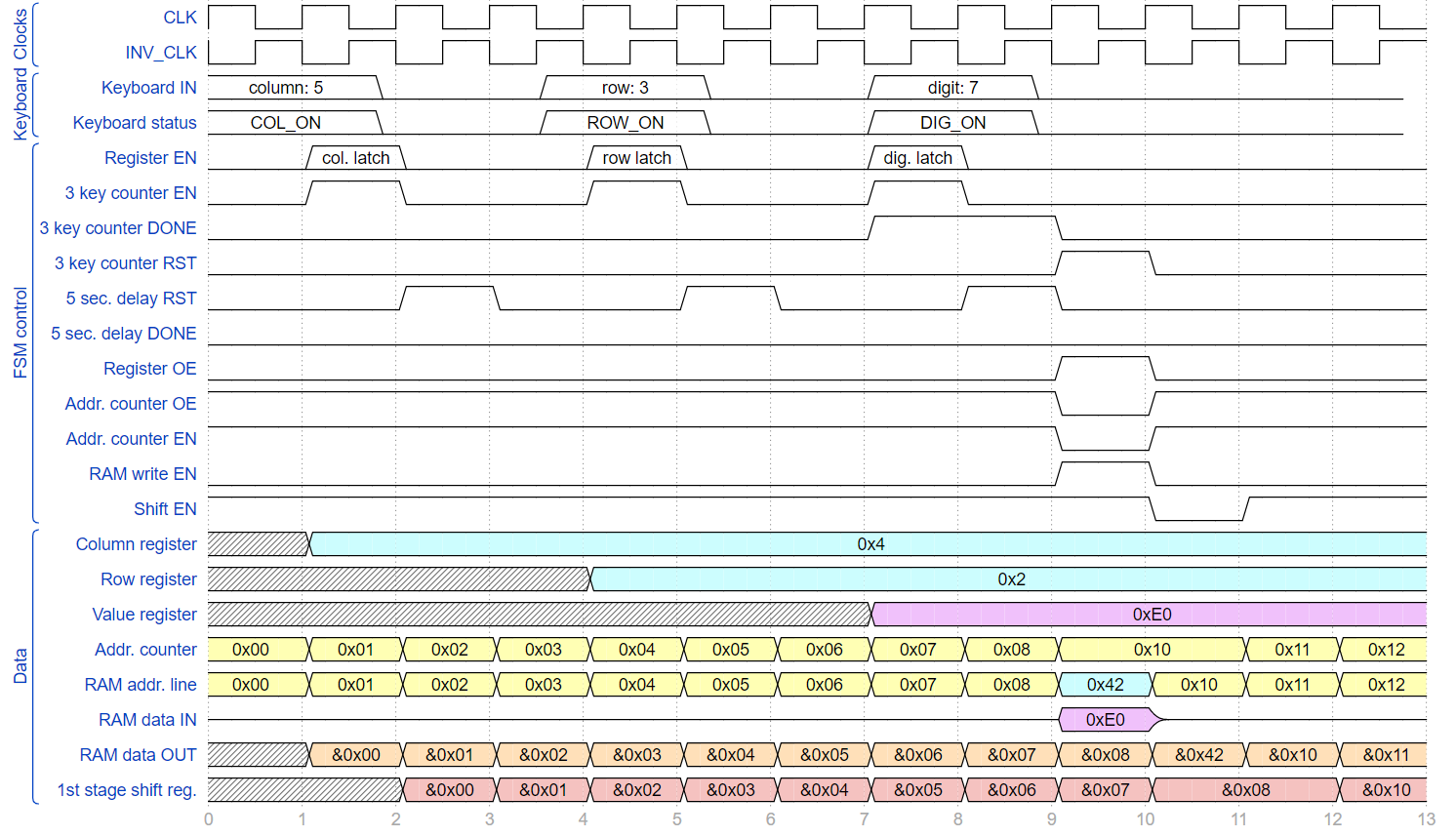Click time axis marker 13
Image resolution: width=1456 pixels, height=837 pixels.
(x=1427, y=819)
